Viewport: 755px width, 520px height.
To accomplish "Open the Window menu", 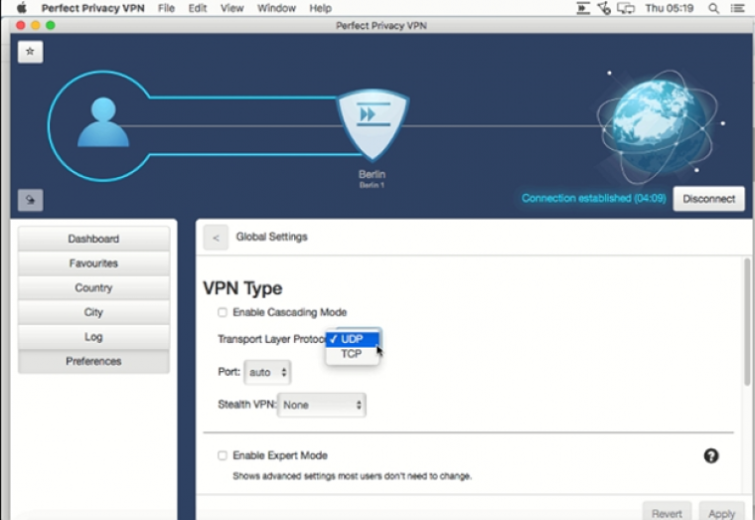I will click(276, 8).
